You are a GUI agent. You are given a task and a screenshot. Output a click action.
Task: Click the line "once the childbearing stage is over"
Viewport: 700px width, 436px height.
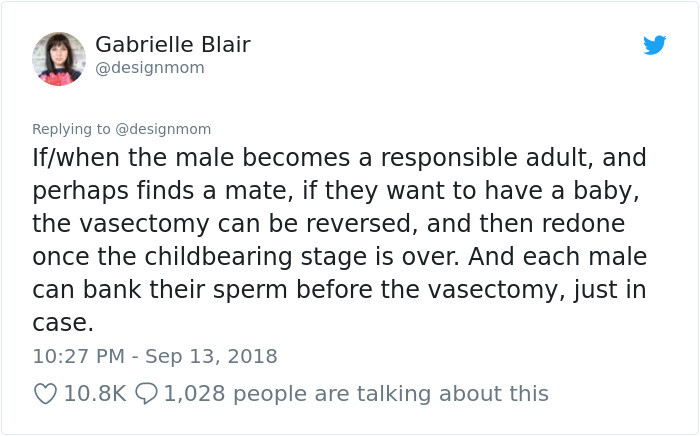(339, 256)
